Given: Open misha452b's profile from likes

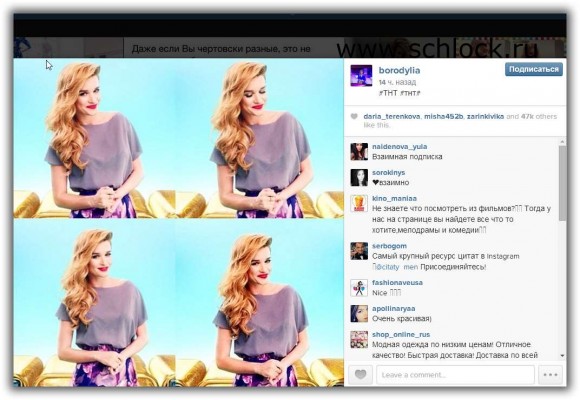Looking at the screenshot, I should click(443, 117).
